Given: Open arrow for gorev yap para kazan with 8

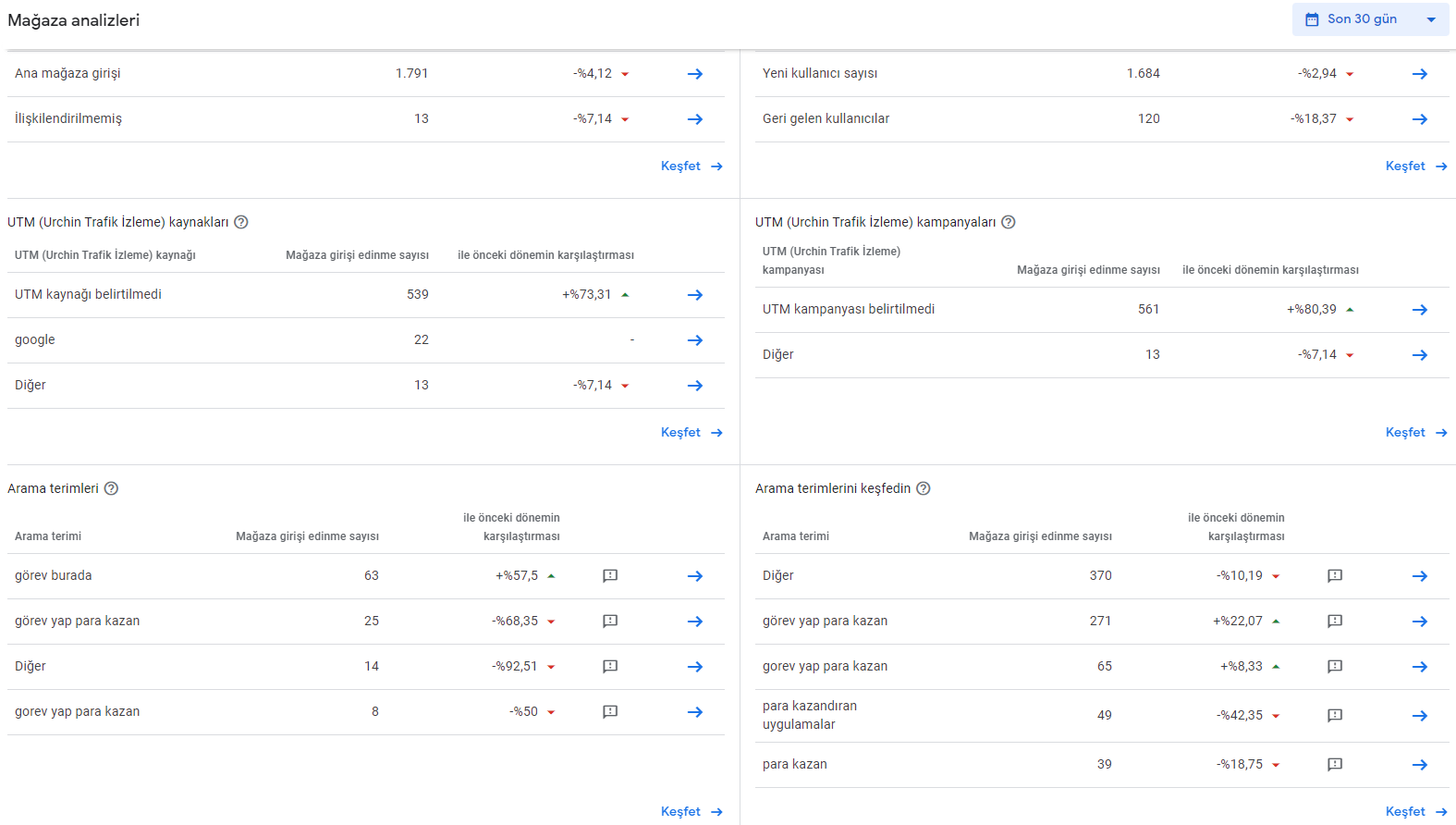Looking at the screenshot, I should [x=695, y=712].
